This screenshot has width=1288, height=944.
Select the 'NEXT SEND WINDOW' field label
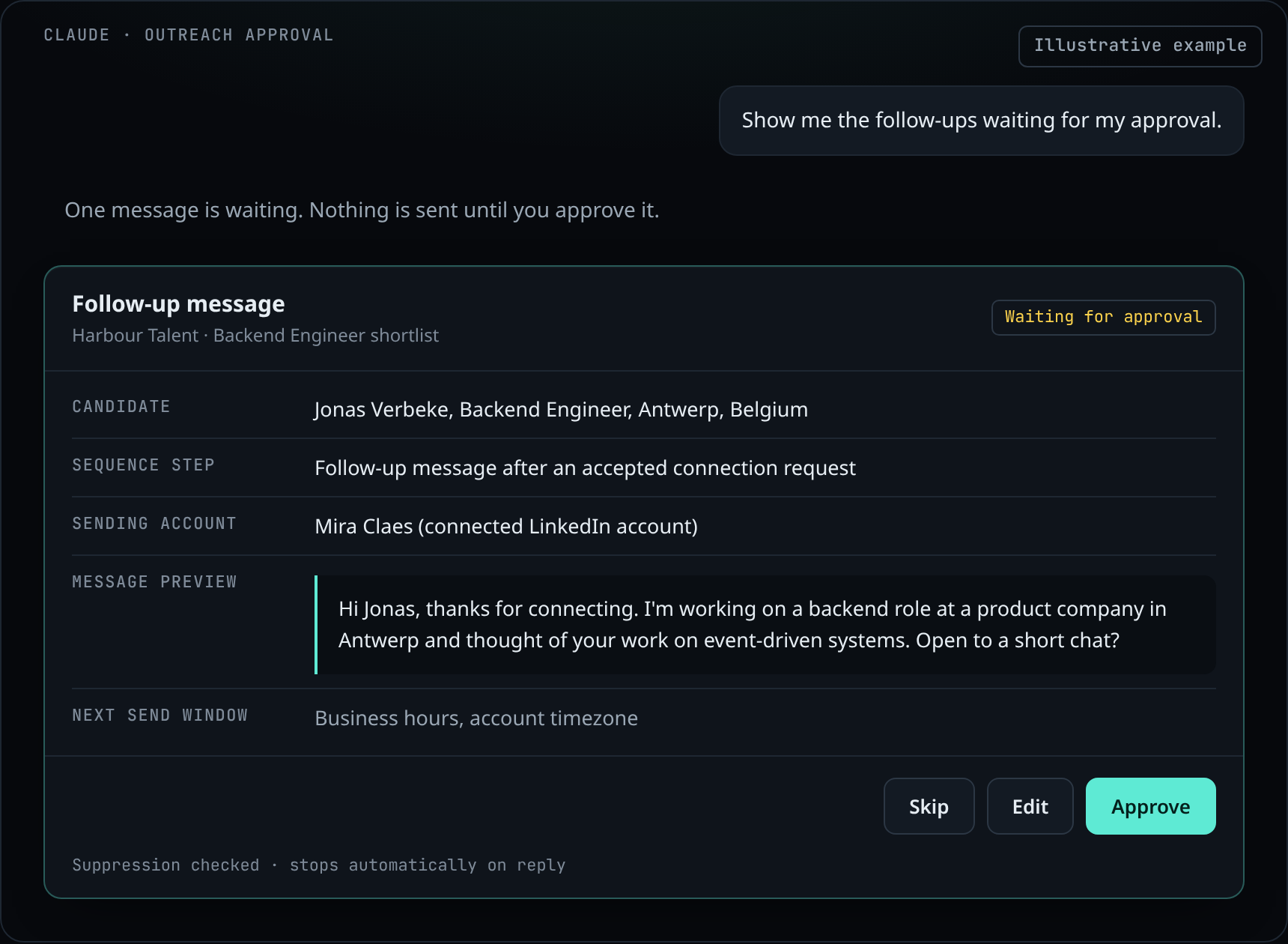(160, 715)
